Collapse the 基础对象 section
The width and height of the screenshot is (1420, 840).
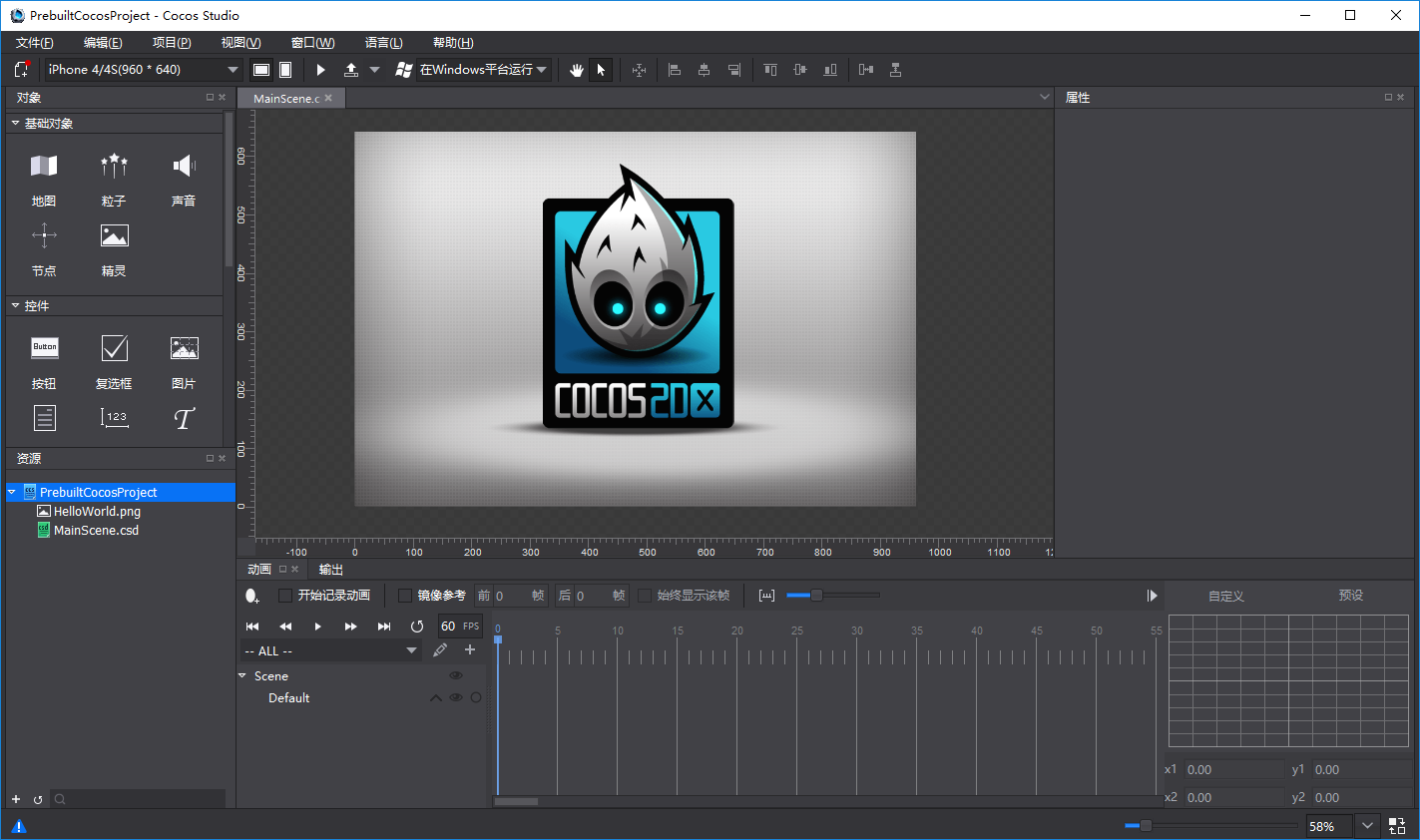click(15, 124)
